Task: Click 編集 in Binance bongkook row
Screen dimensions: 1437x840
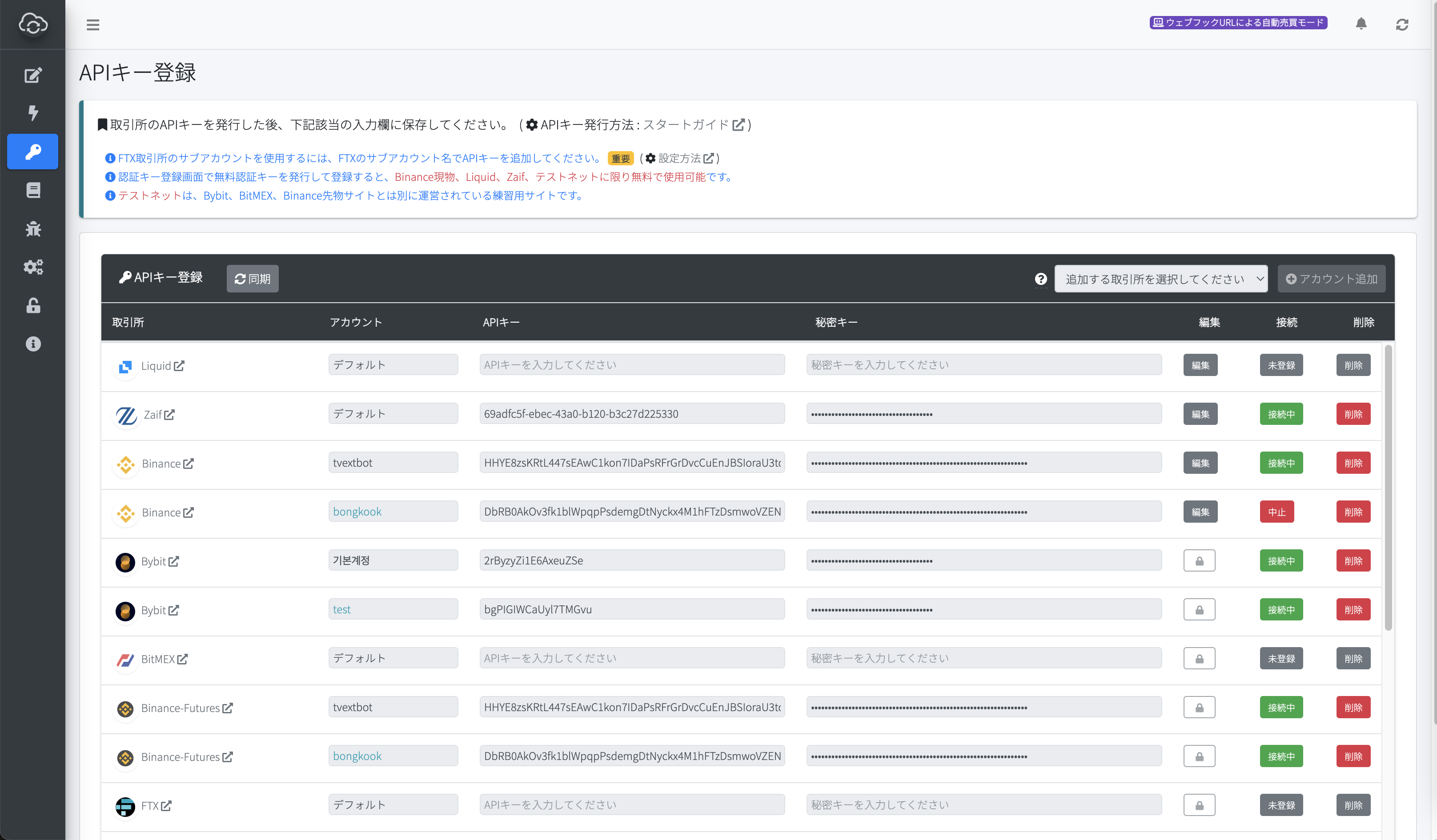Action: tap(1200, 512)
